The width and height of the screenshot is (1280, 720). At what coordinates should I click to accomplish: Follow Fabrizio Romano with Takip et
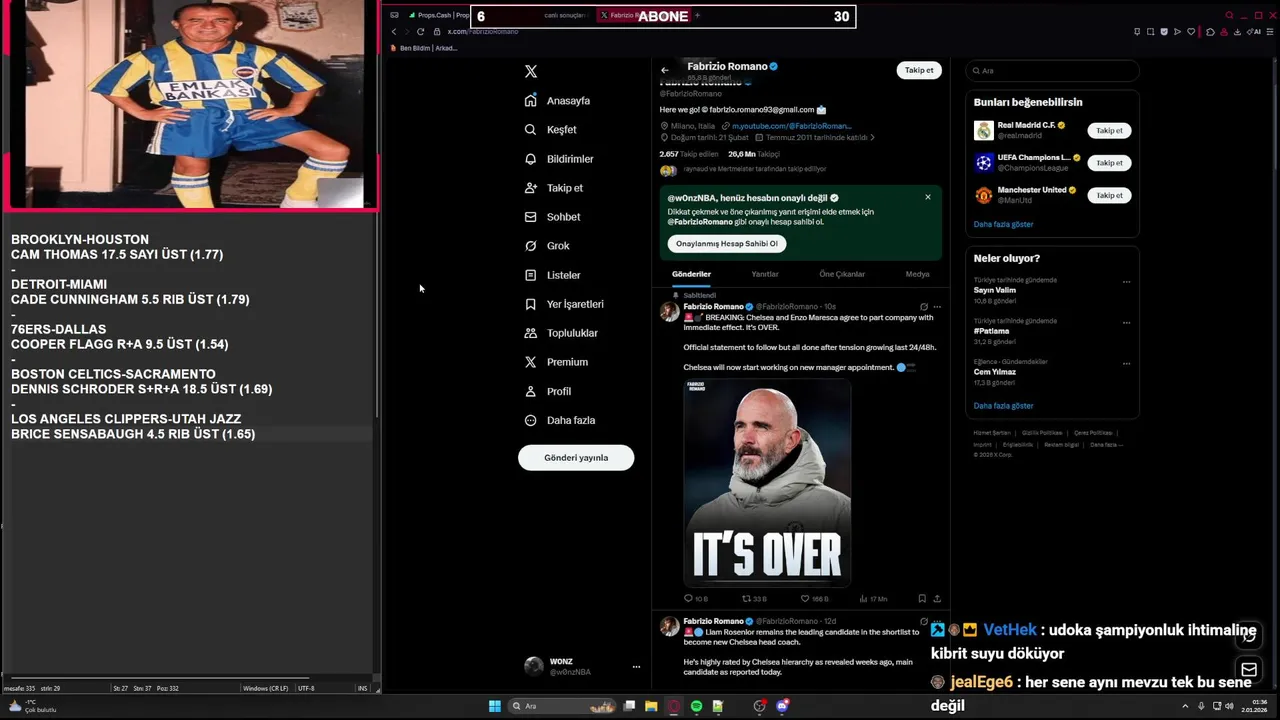[x=919, y=70]
